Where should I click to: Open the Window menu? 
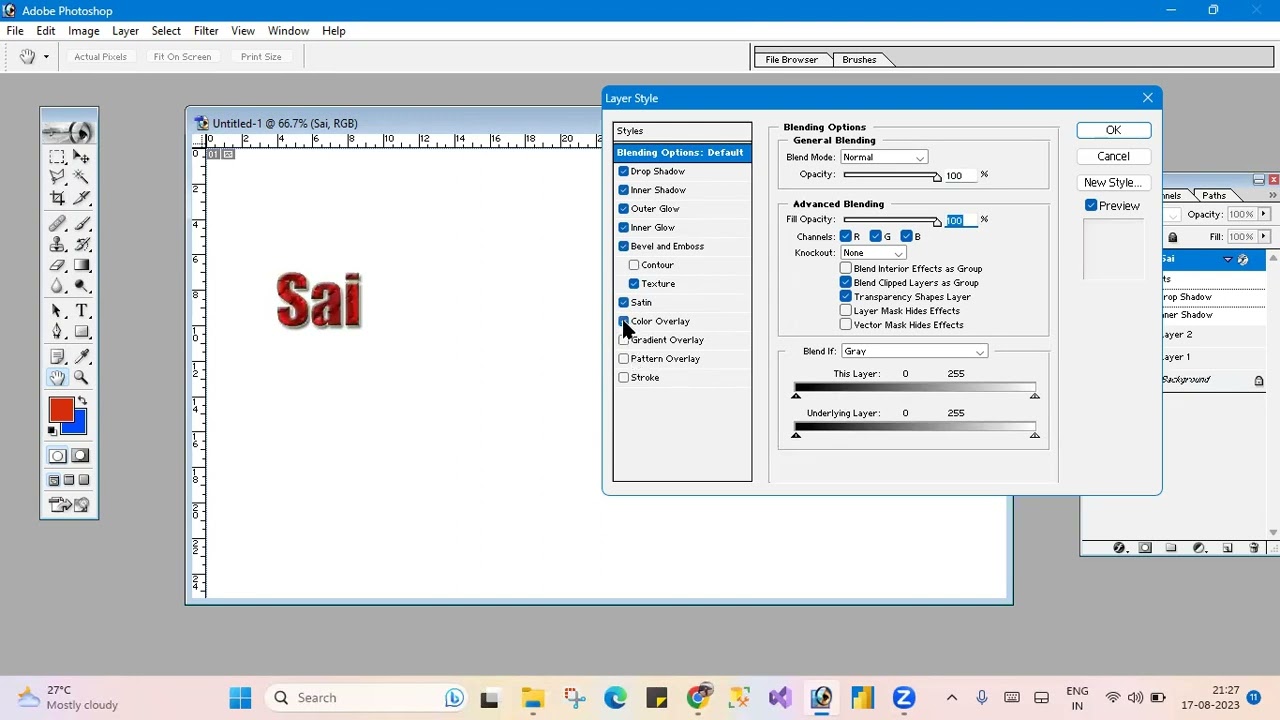(x=288, y=31)
